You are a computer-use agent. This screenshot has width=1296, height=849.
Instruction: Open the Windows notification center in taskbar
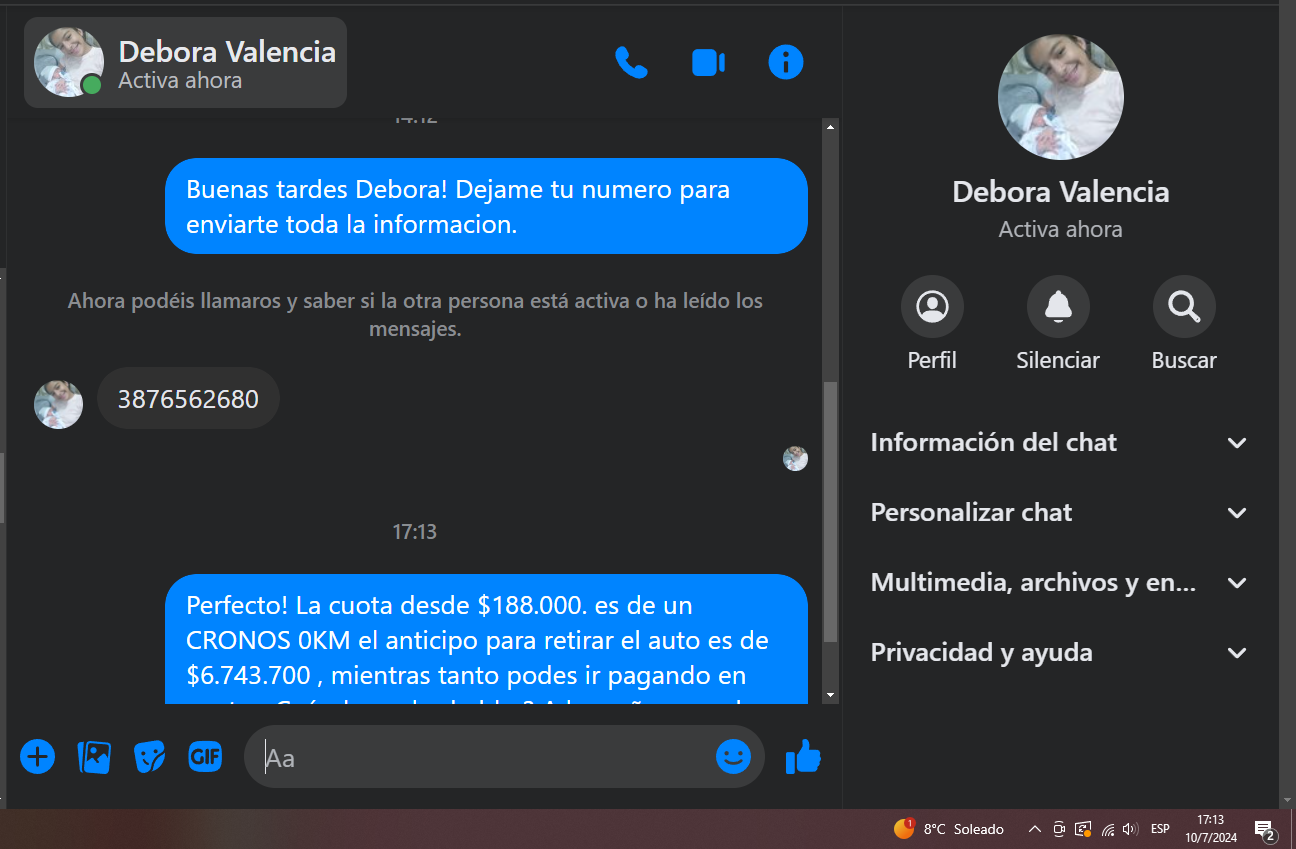pyautogui.click(x=1264, y=829)
